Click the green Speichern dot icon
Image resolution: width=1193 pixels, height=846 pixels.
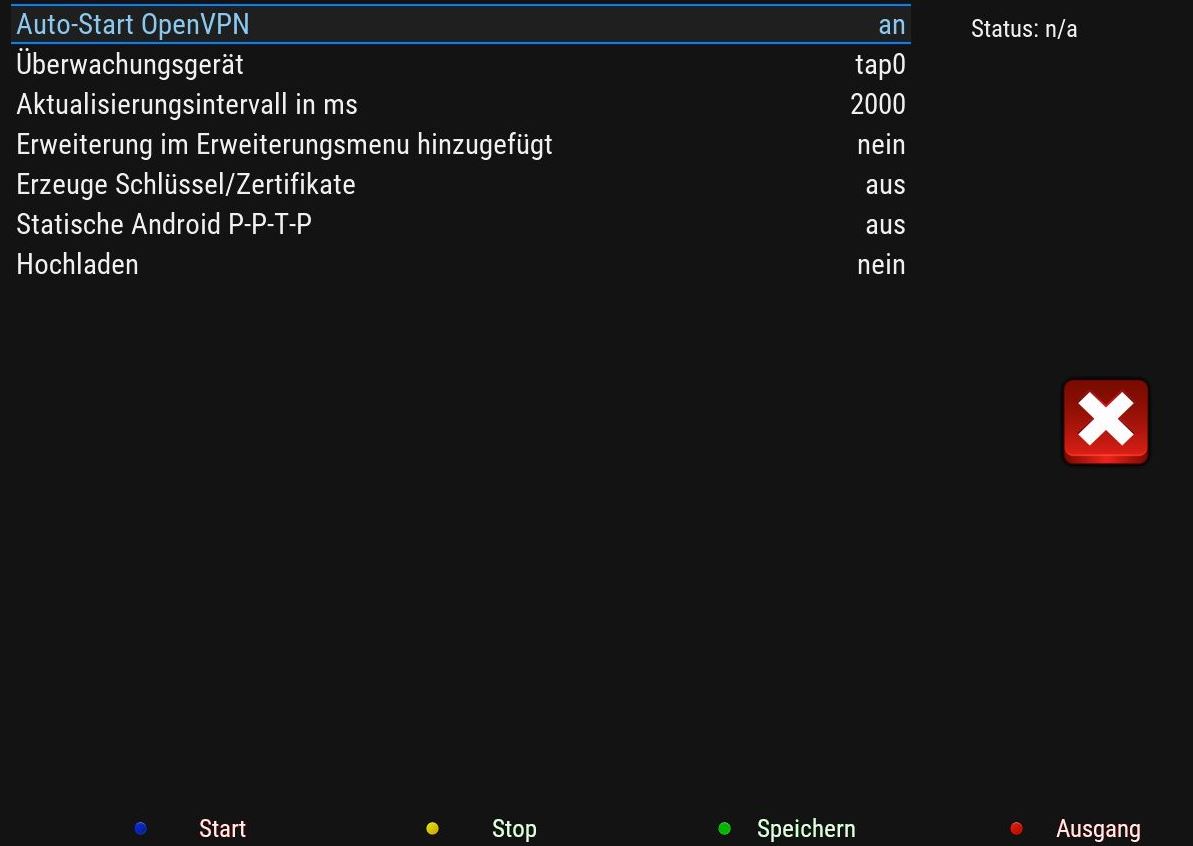tap(724, 828)
